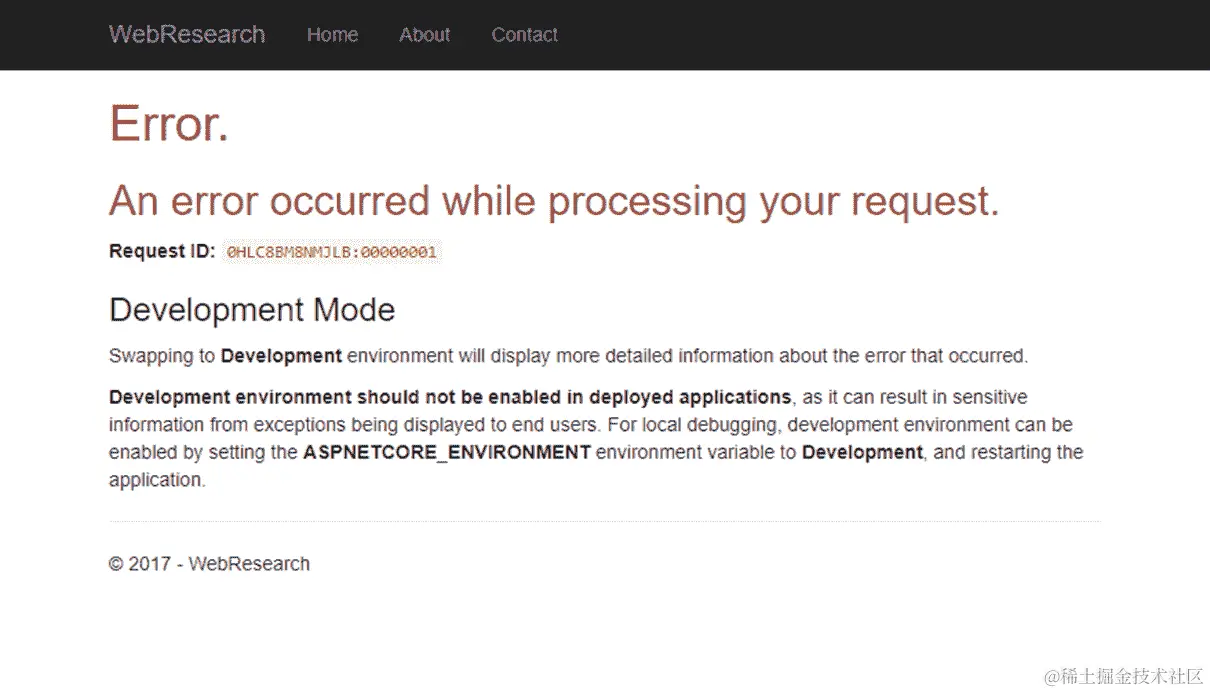The height and width of the screenshot is (693, 1210).
Task: Open the WebResearch brand link
Action: (x=187, y=34)
